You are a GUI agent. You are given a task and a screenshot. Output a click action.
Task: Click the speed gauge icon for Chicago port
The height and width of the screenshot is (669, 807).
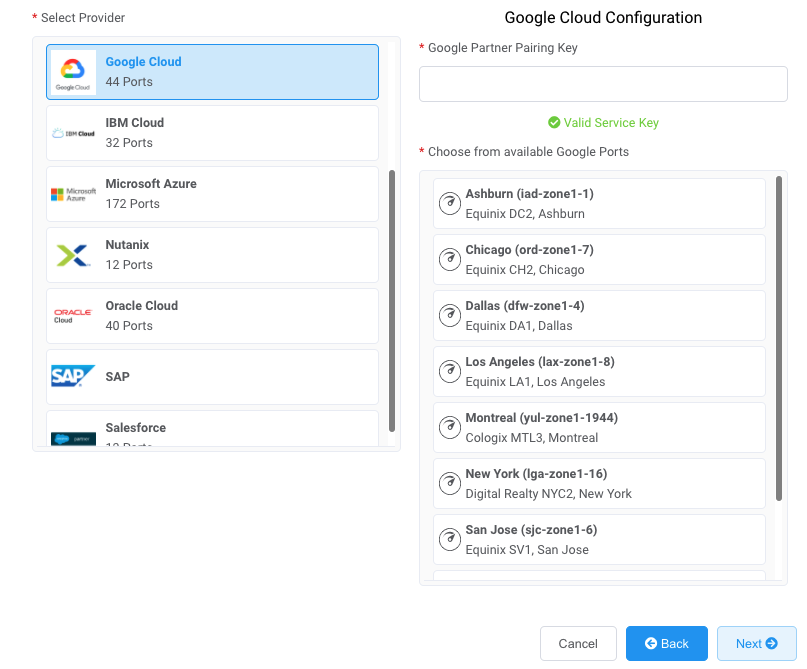pyautogui.click(x=450, y=259)
